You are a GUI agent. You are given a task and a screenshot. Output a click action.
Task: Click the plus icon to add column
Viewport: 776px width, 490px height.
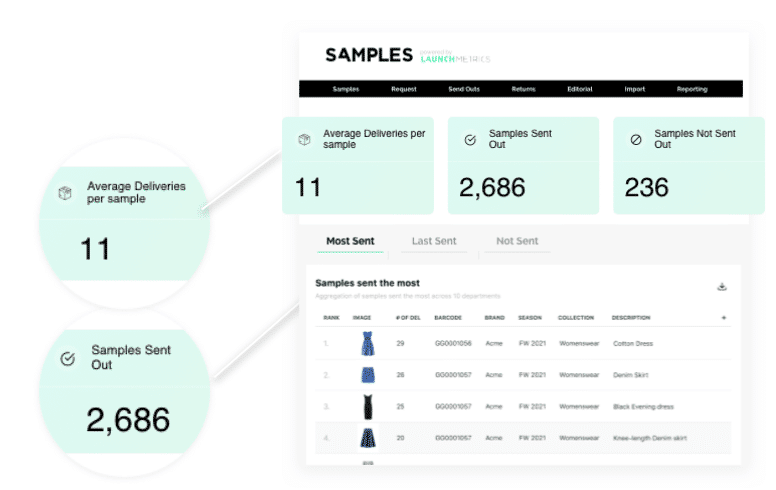[x=723, y=318]
